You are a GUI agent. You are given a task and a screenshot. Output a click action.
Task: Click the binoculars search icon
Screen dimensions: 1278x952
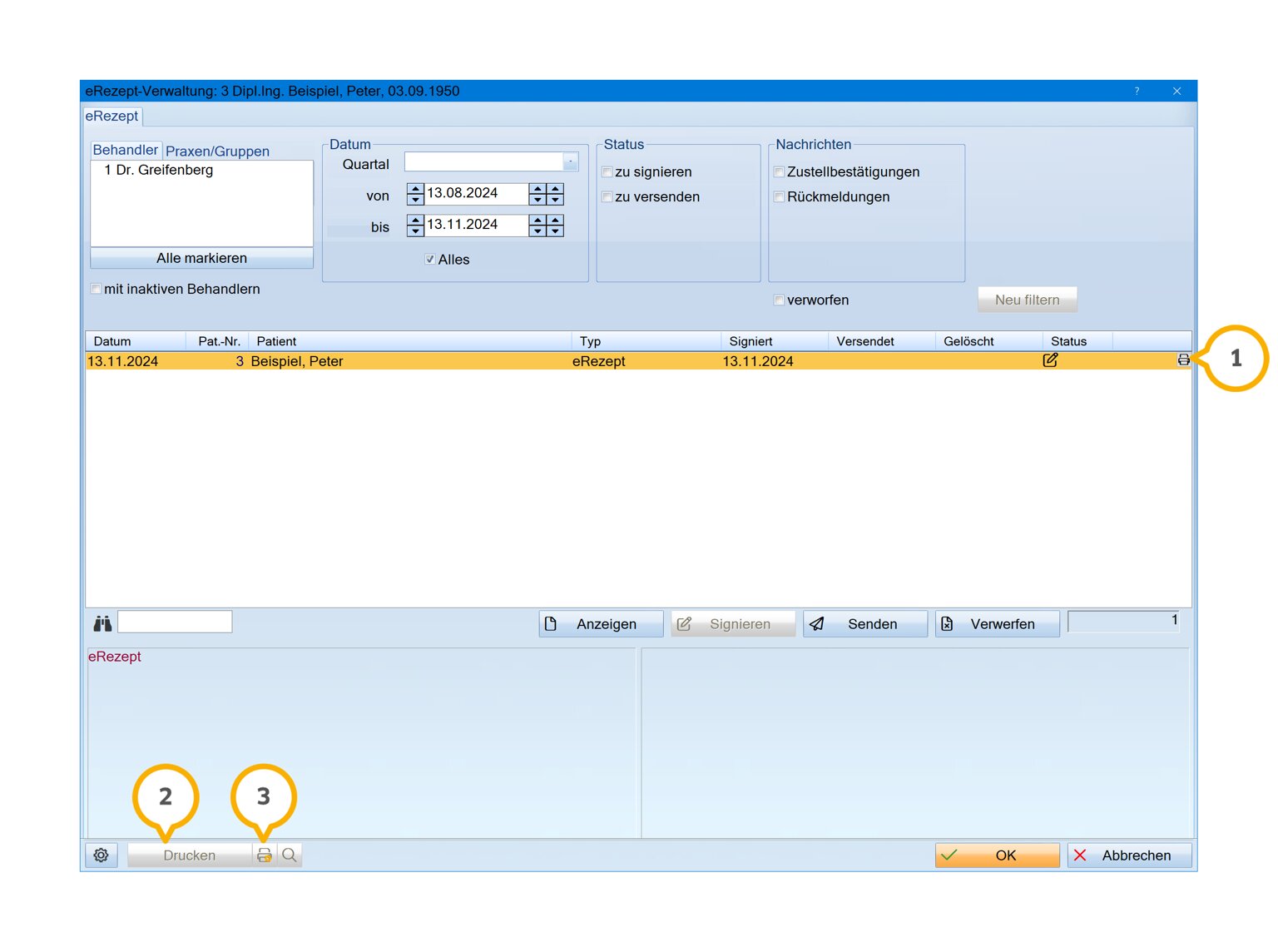click(102, 623)
